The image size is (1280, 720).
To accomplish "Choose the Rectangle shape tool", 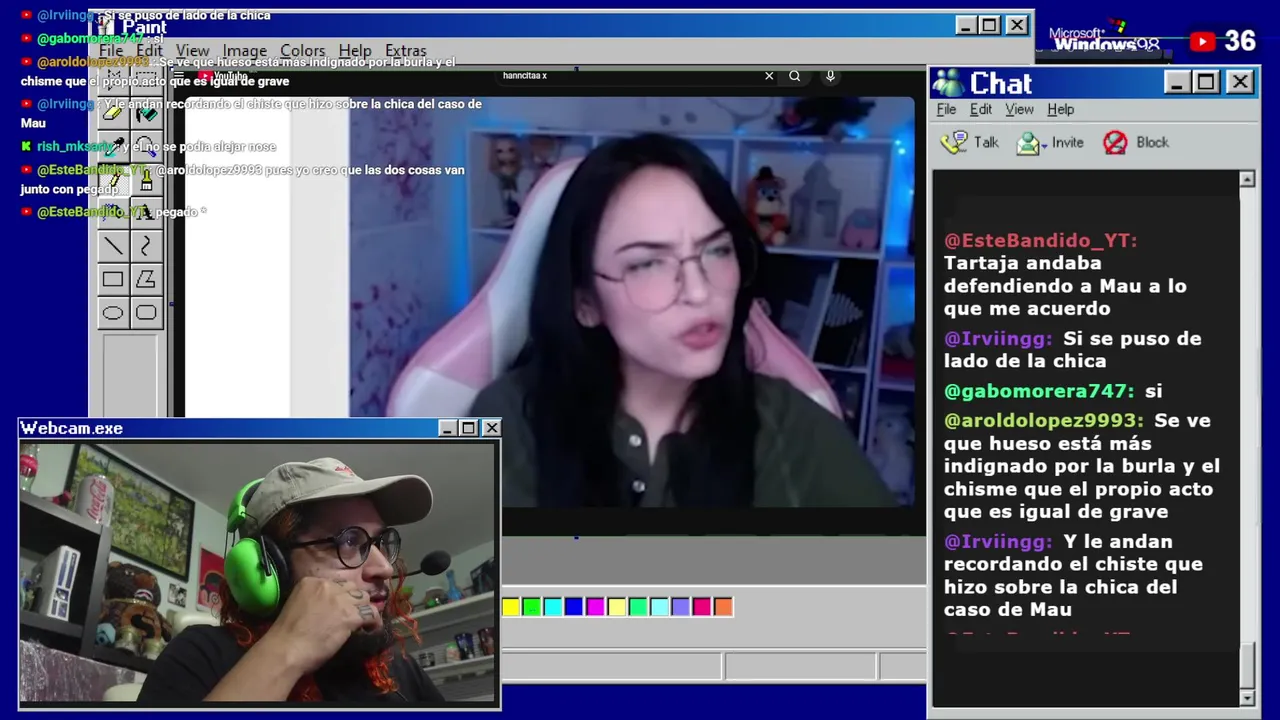I will pos(113,279).
